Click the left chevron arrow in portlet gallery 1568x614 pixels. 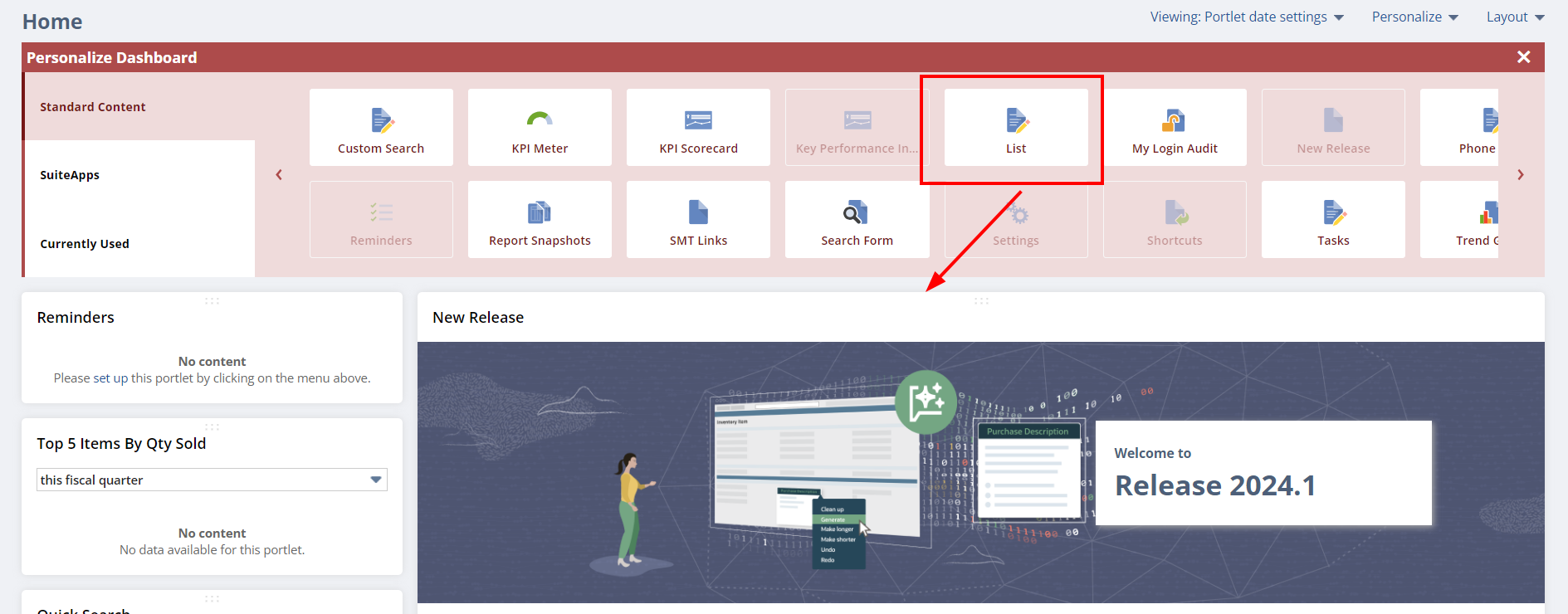pos(279,174)
